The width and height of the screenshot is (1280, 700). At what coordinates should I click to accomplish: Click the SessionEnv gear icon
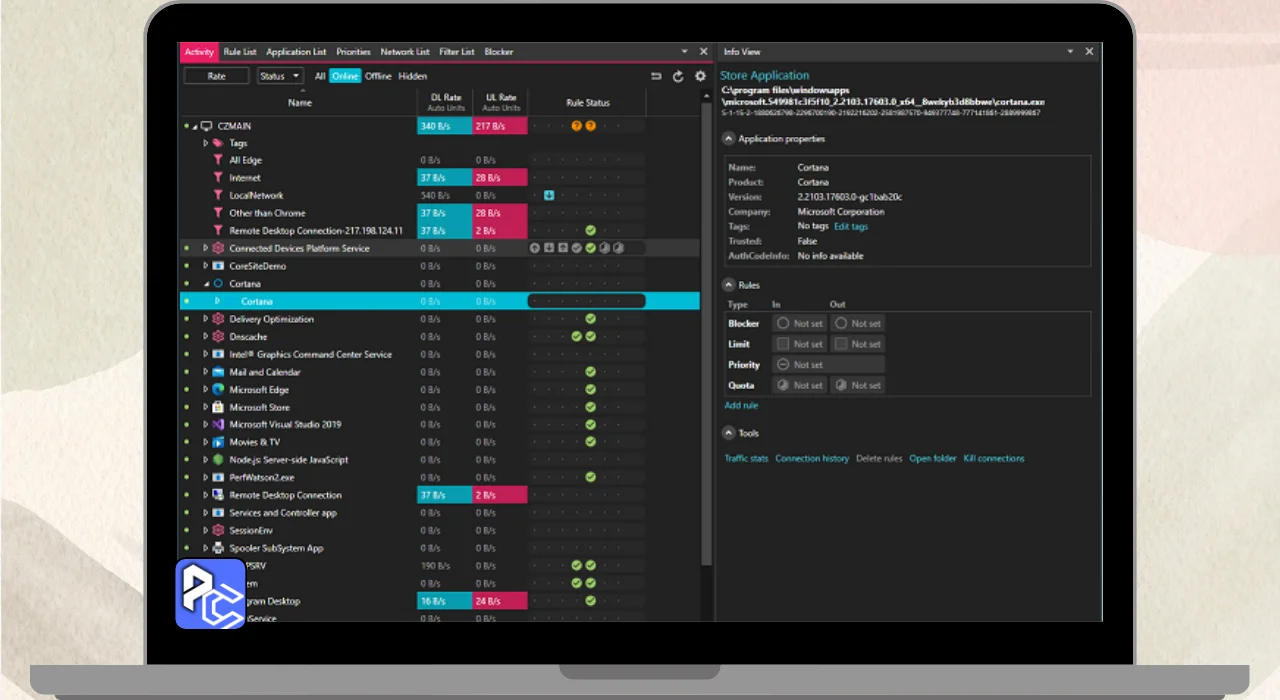pos(218,530)
